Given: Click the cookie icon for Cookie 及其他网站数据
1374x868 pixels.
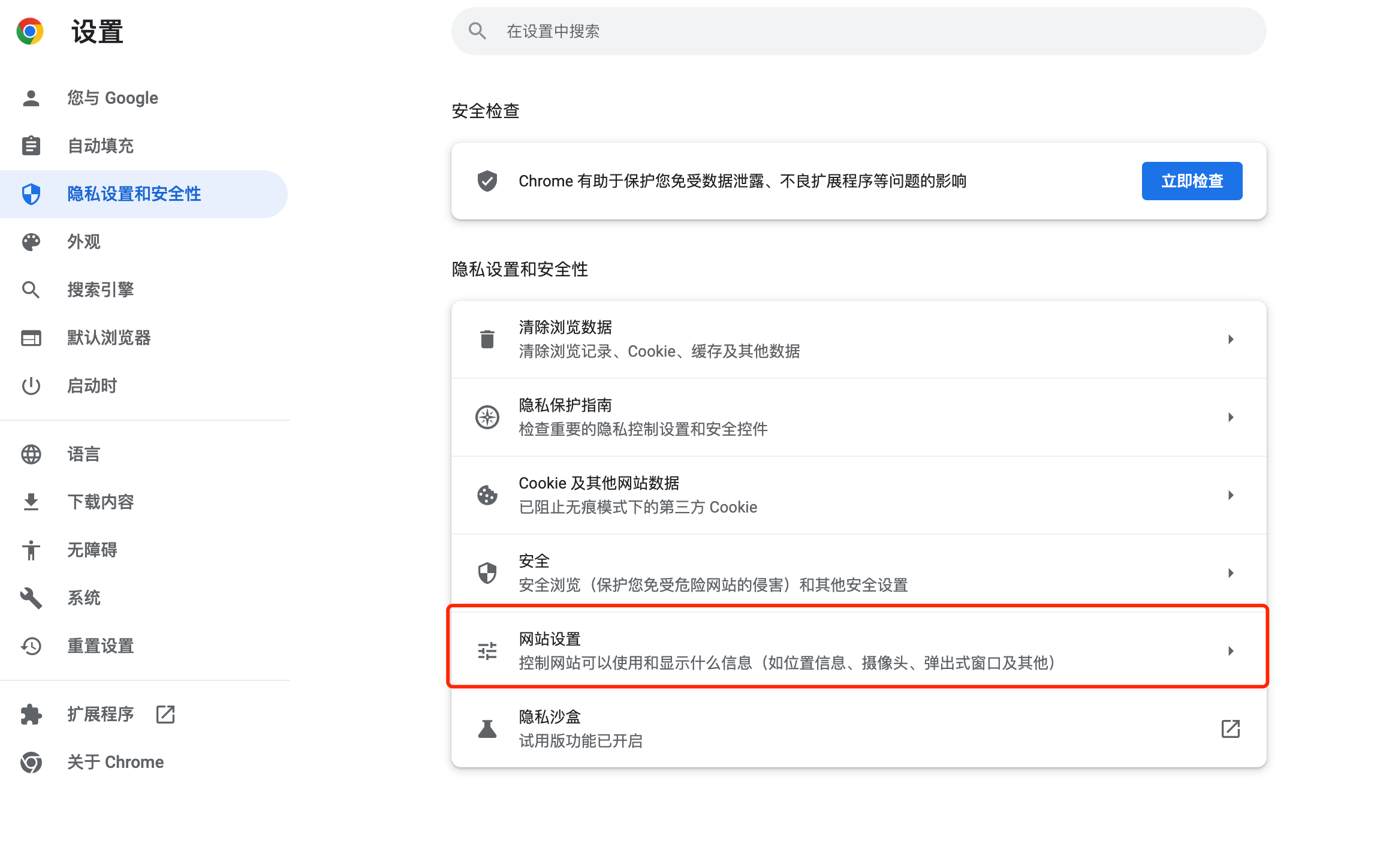Looking at the screenshot, I should point(487,495).
